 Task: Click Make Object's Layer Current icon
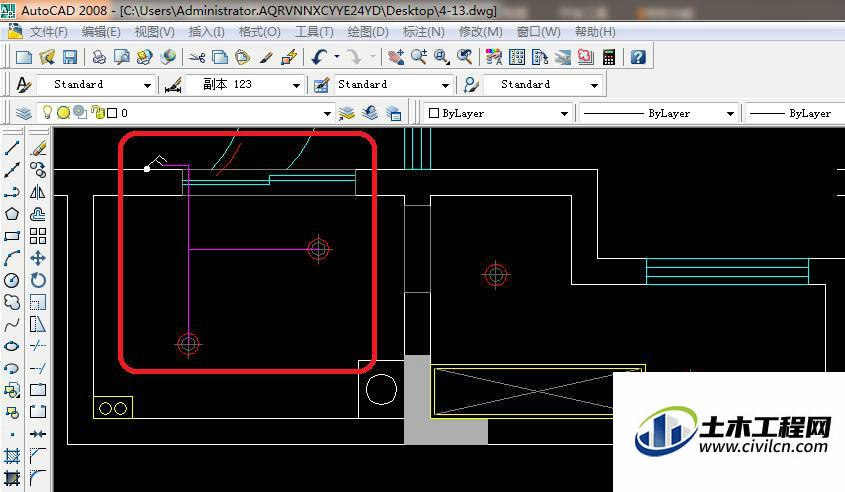point(347,113)
